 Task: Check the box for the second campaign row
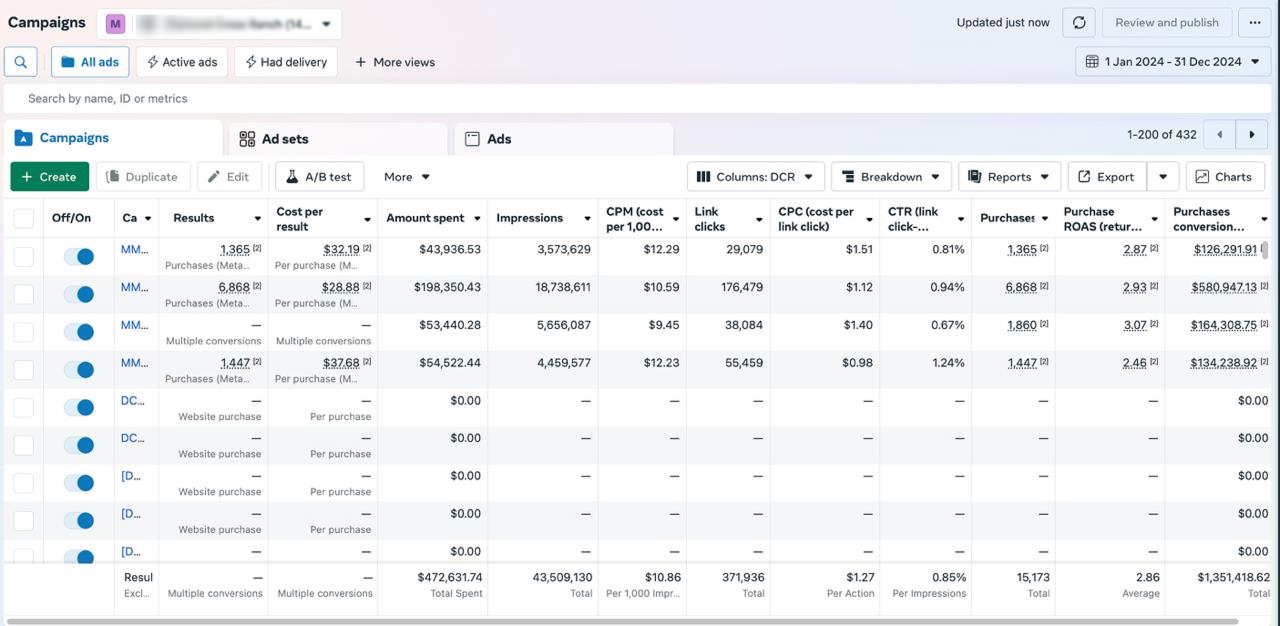24,295
